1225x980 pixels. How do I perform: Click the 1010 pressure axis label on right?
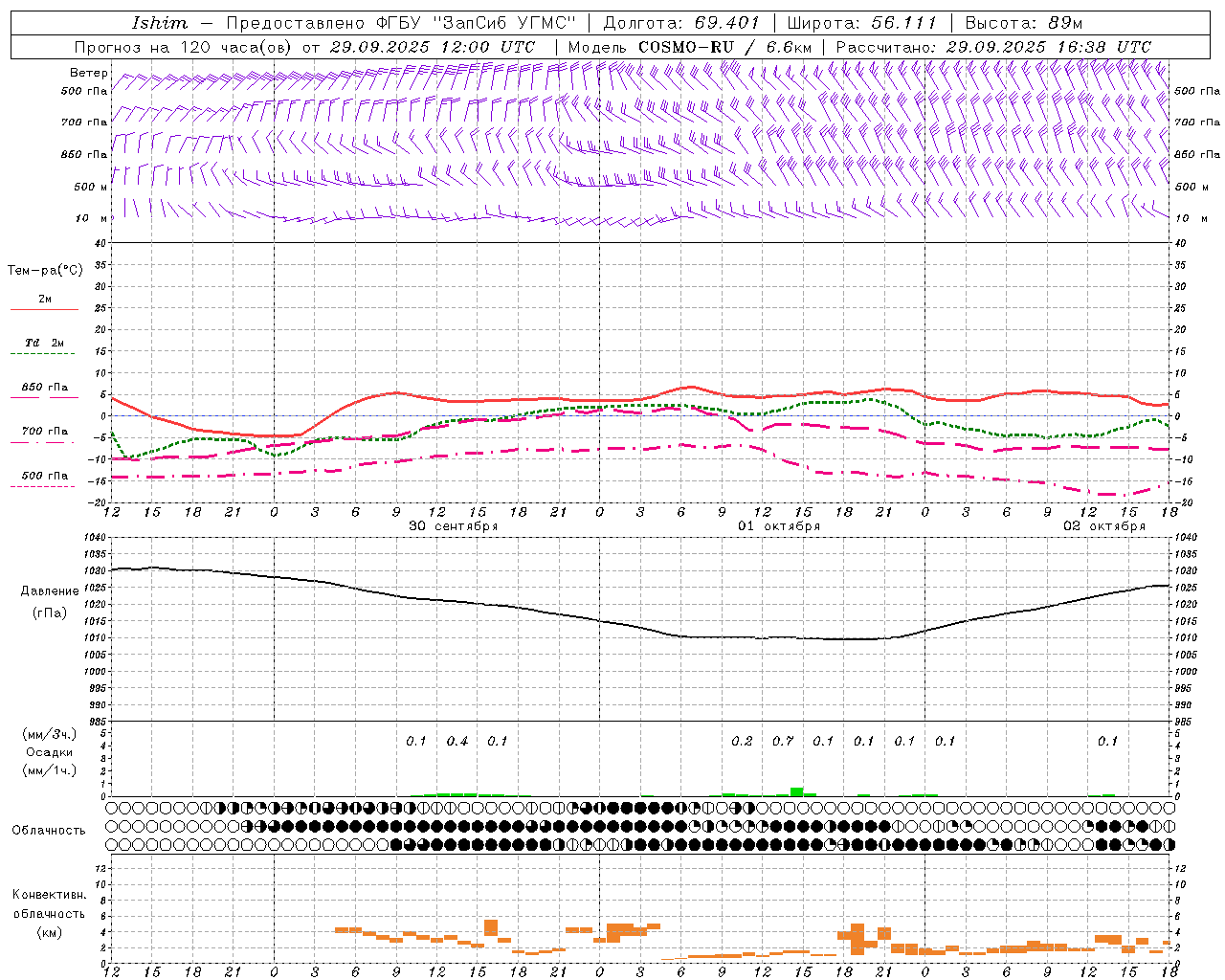[x=1185, y=638]
